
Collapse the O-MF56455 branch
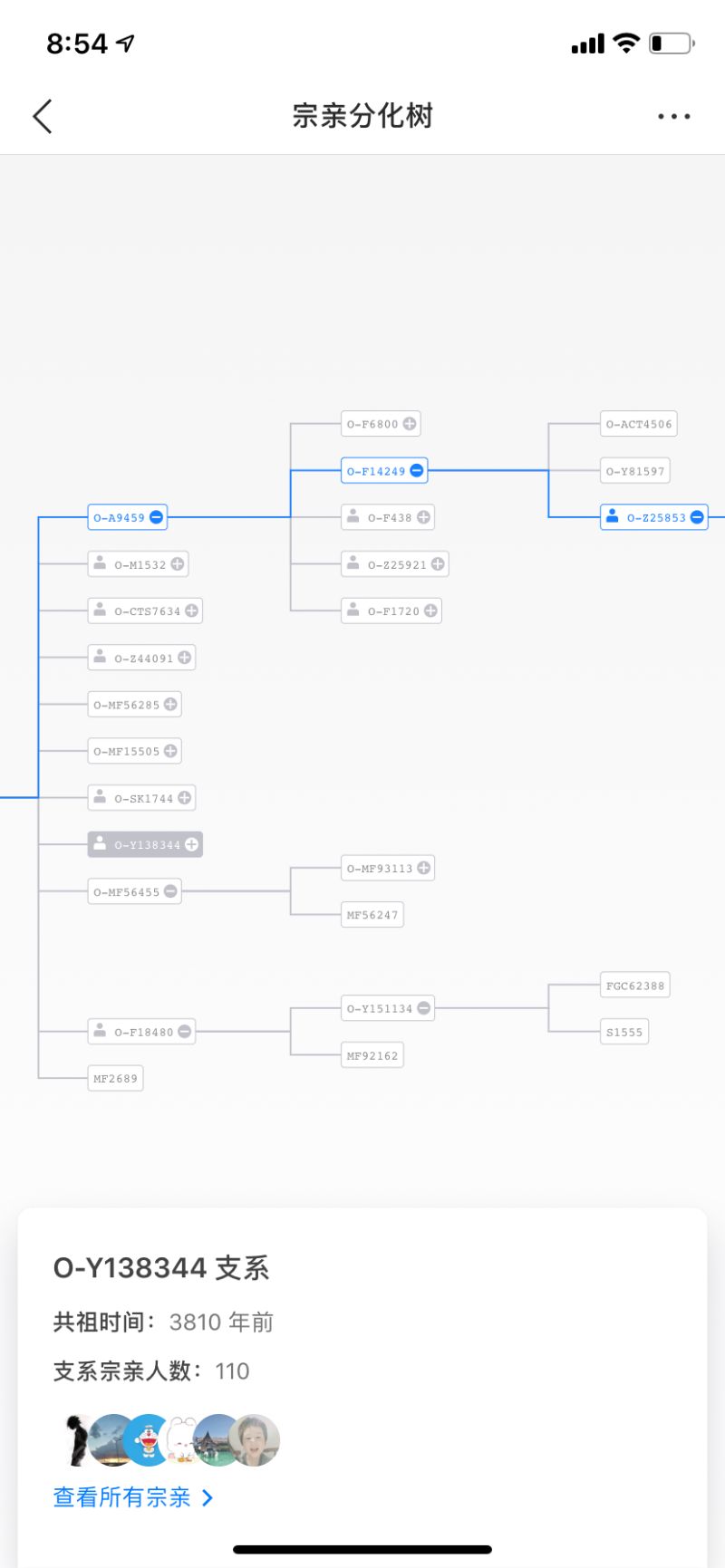click(170, 891)
